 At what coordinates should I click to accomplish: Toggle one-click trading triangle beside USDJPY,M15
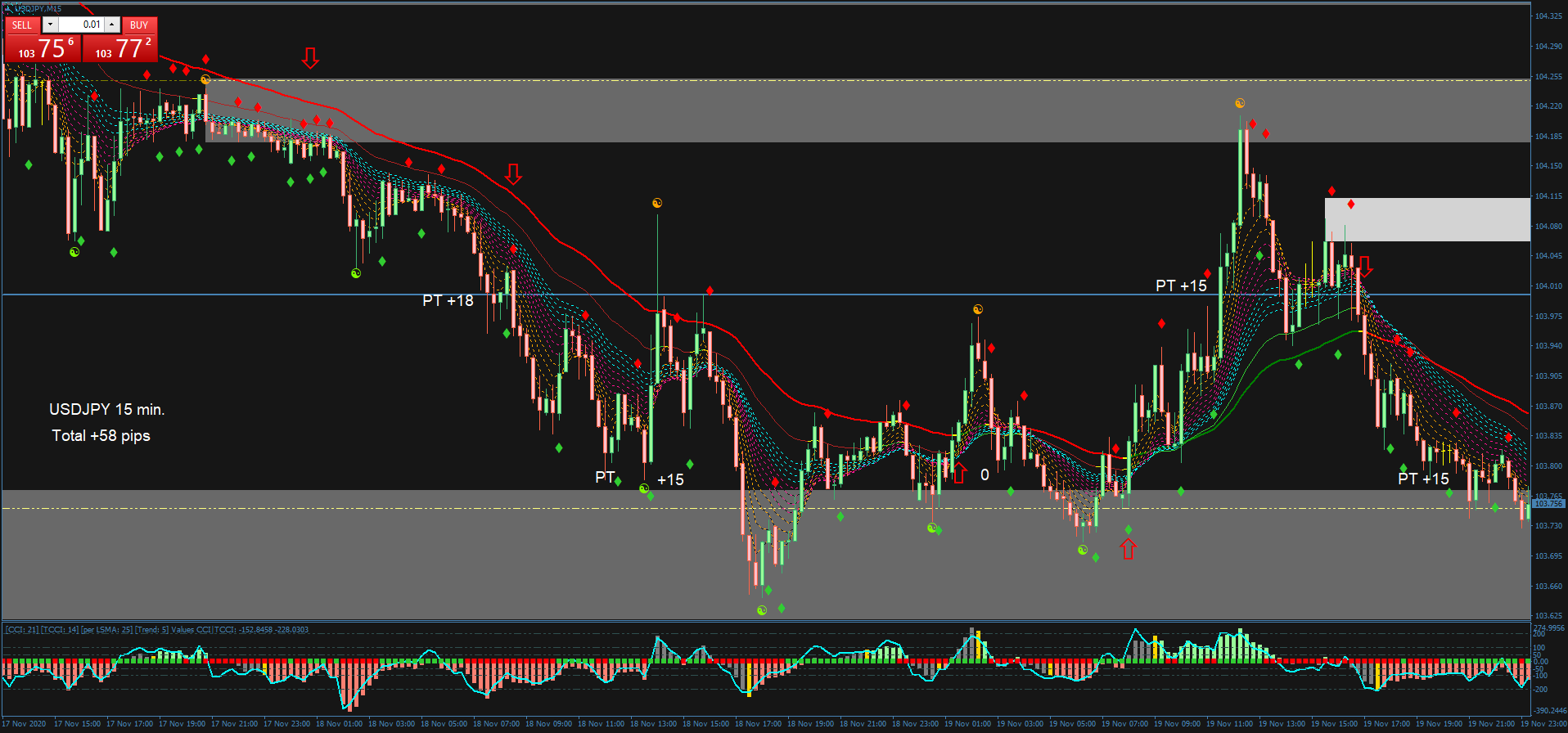click(x=9, y=8)
